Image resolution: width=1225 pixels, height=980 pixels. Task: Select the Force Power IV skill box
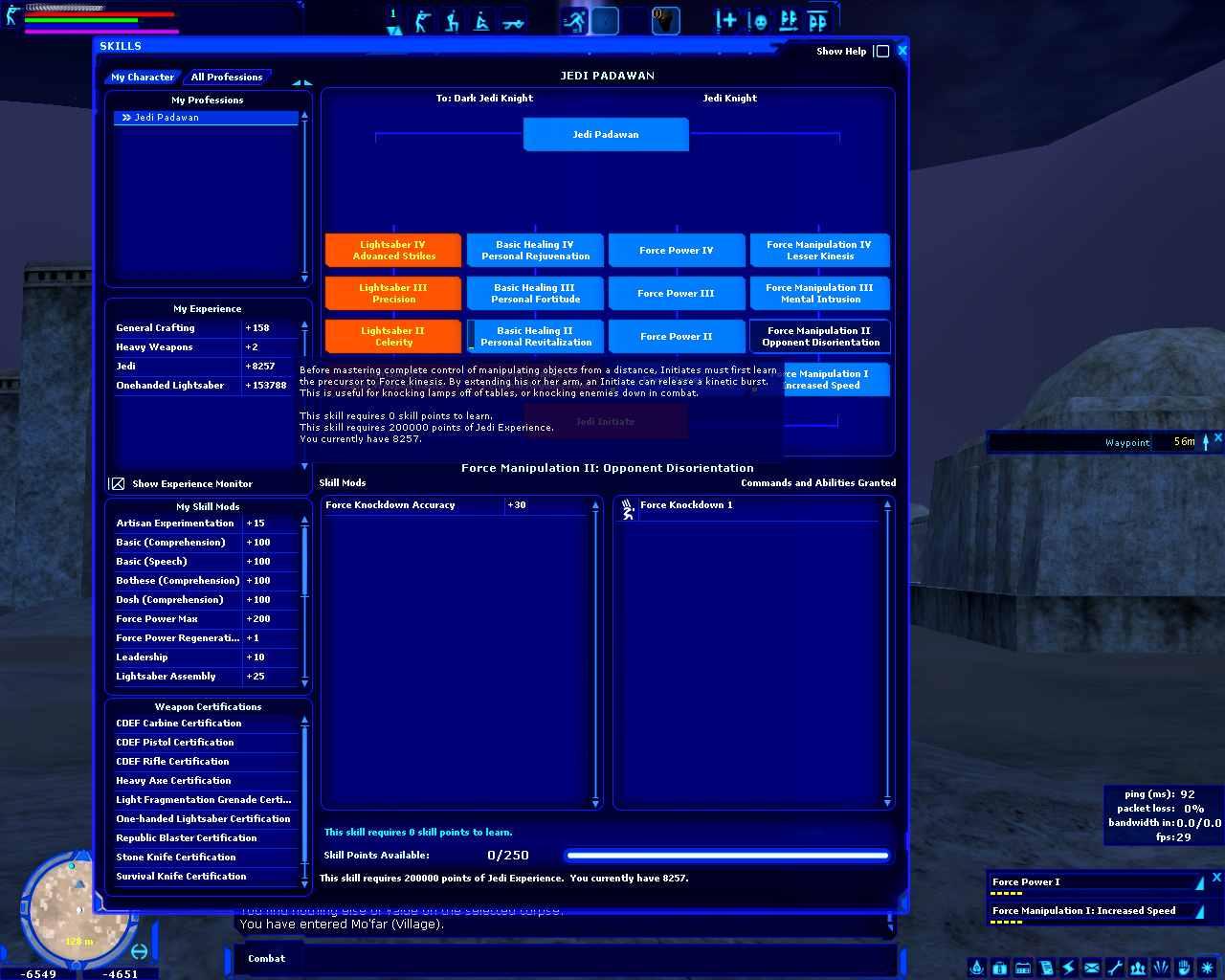677,250
